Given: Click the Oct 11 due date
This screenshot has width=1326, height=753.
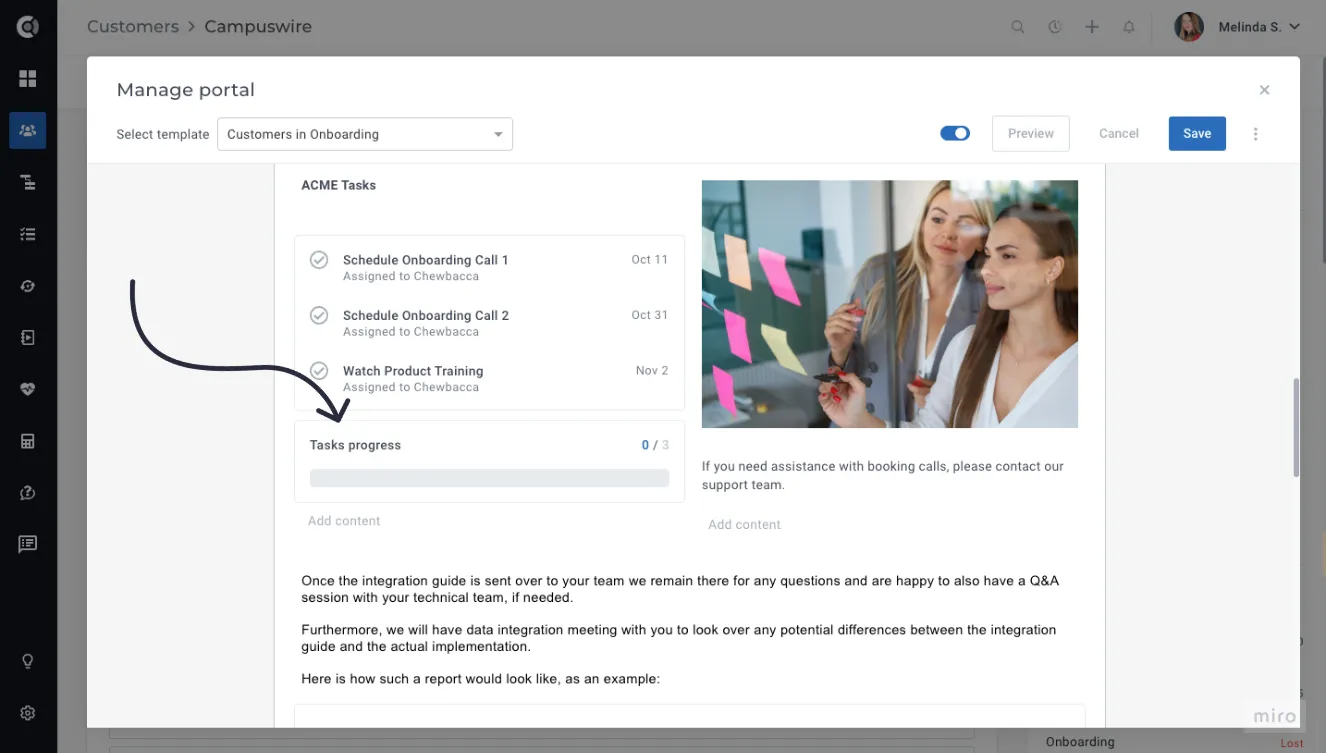Looking at the screenshot, I should [649, 260].
